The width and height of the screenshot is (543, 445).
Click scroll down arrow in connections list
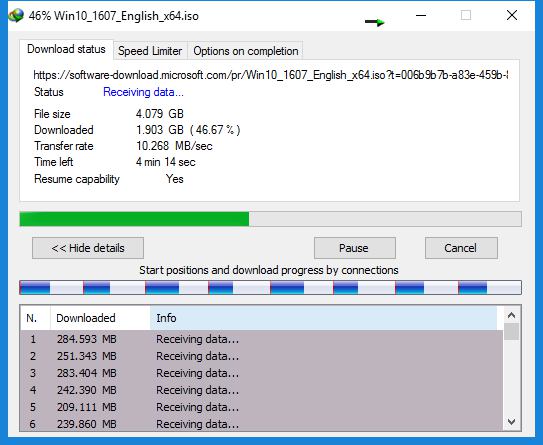pyautogui.click(x=511, y=421)
